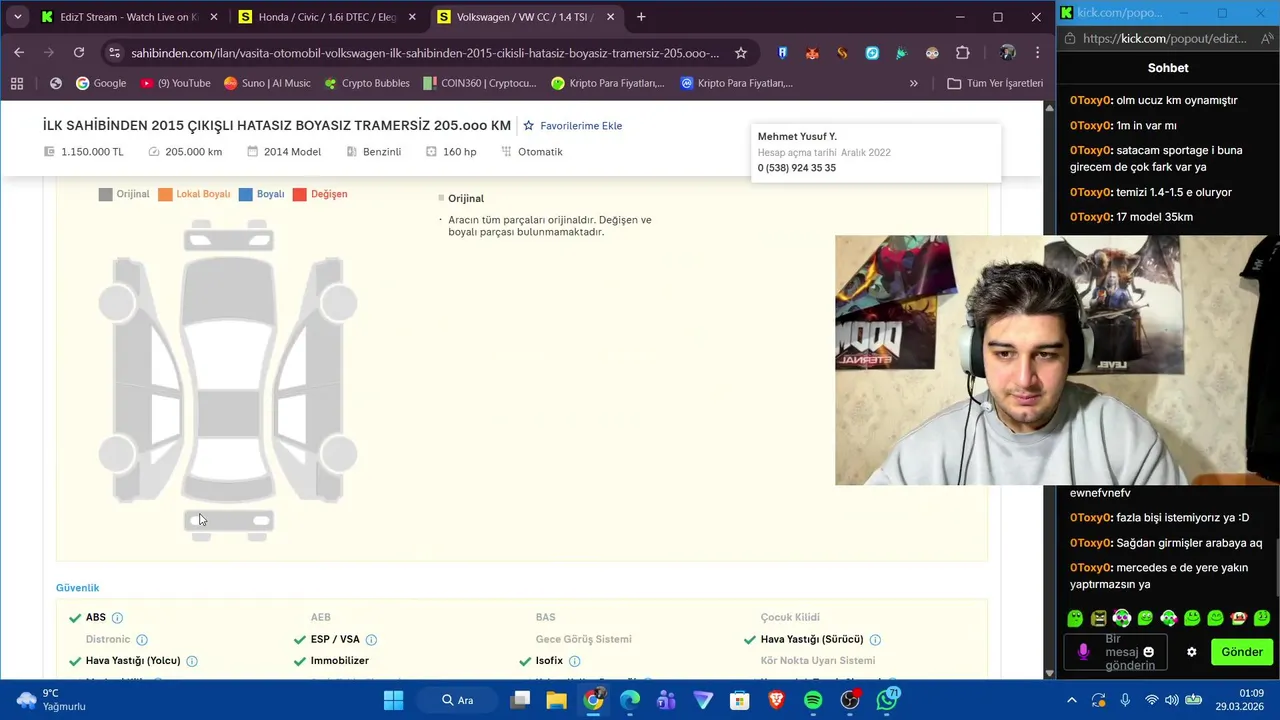This screenshot has width=1280, height=720.
Task: Go back to the previous page
Action: point(19,53)
